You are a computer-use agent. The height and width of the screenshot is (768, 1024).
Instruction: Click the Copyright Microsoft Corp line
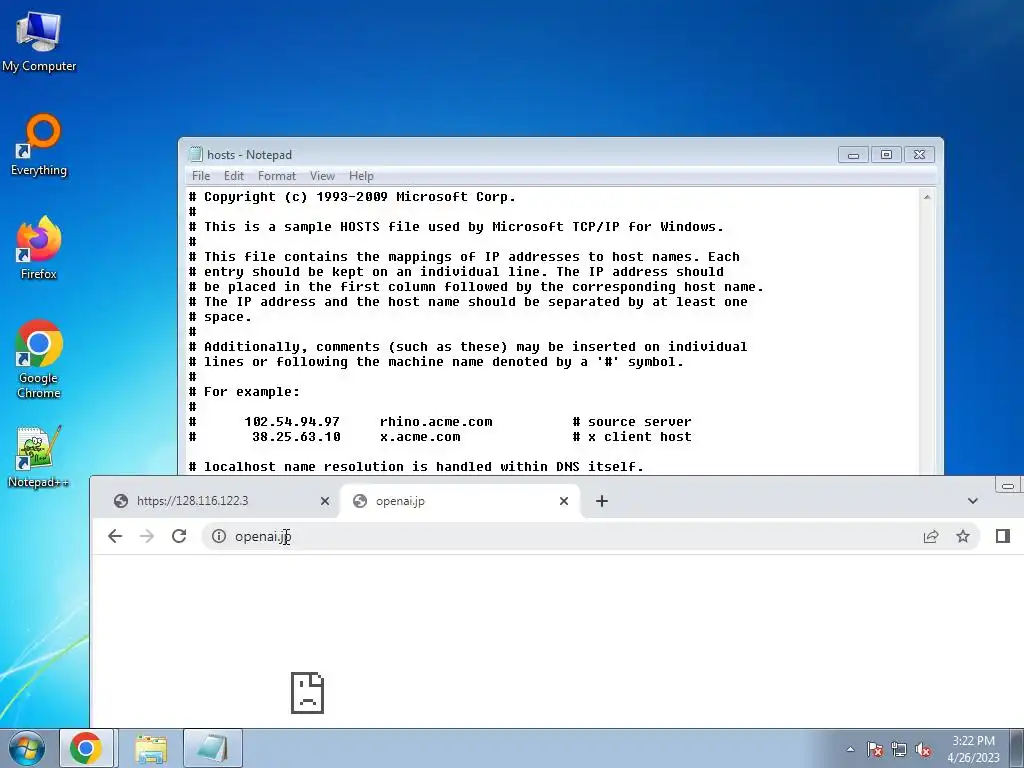tap(352, 197)
